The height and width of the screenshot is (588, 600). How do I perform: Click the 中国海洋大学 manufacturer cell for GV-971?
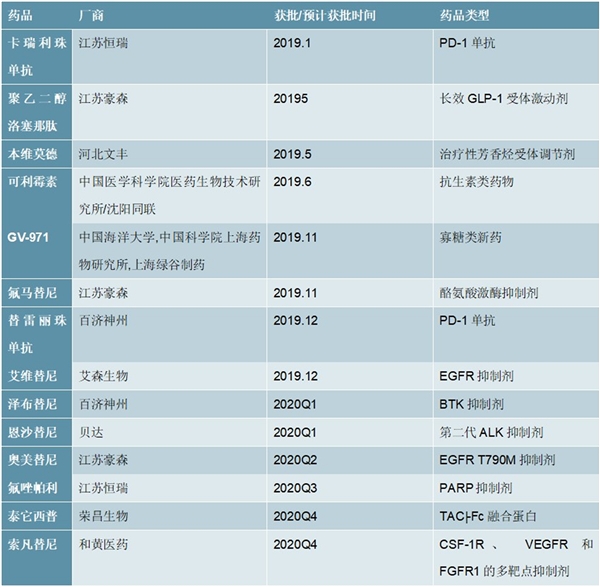click(x=170, y=251)
